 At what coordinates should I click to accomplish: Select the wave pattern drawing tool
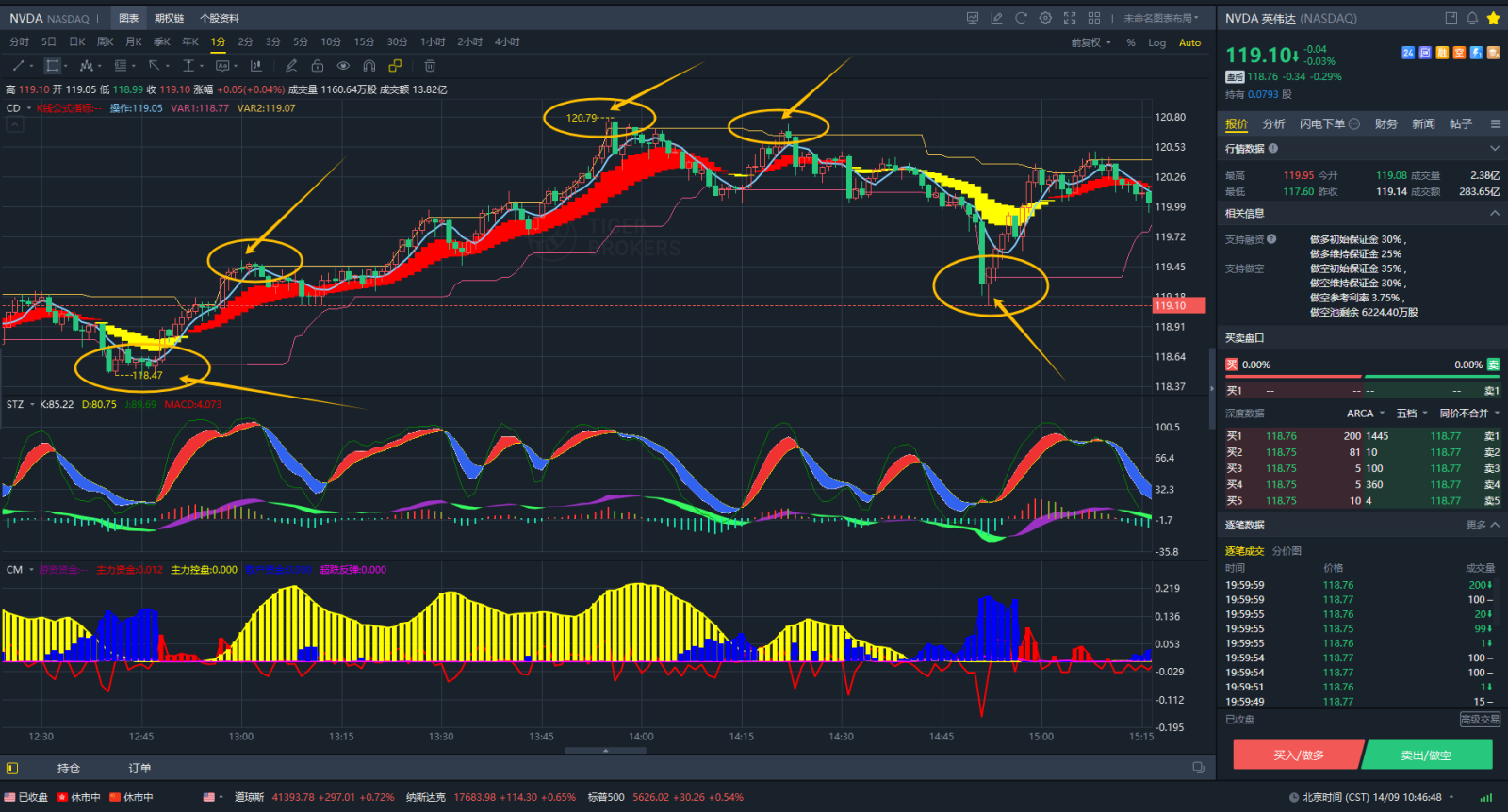pyautogui.click(x=86, y=66)
